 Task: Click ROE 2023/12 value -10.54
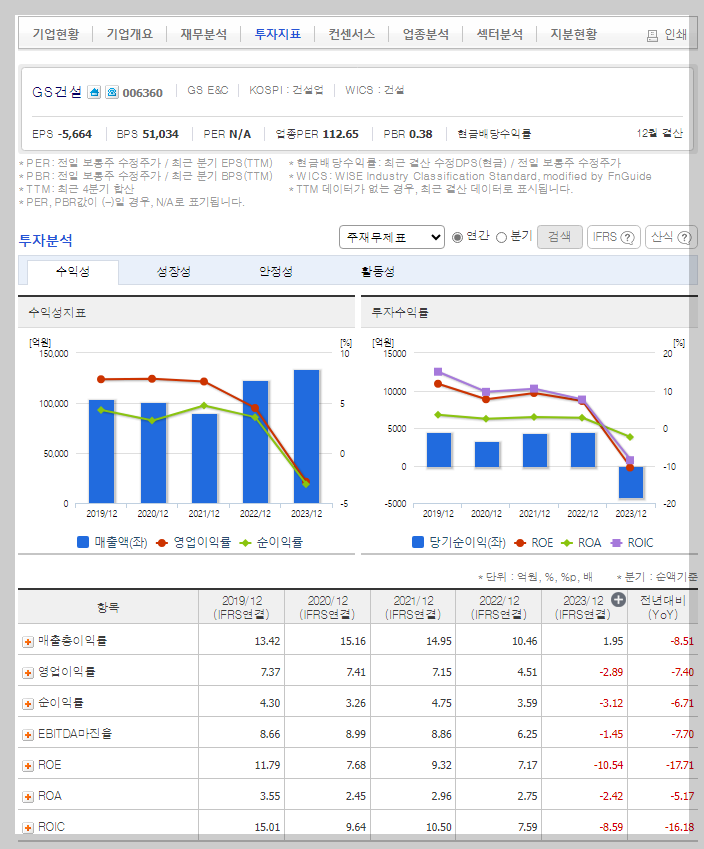pos(608,766)
